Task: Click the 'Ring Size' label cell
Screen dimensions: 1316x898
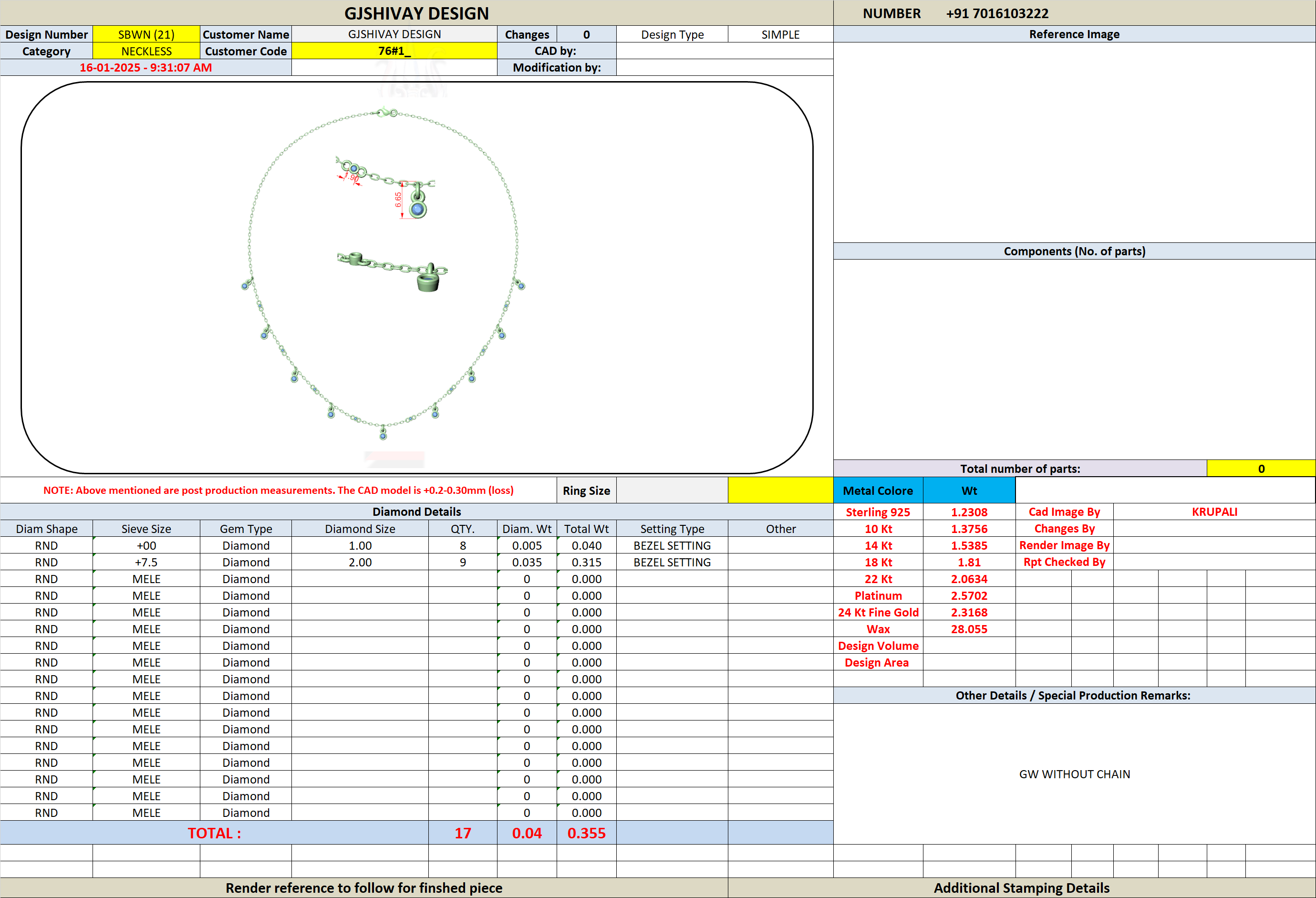Action: click(586, 491)
